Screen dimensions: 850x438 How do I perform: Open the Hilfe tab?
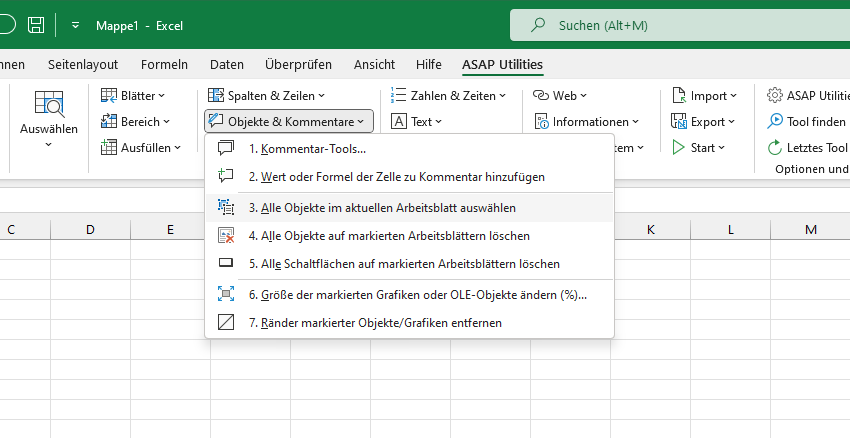(428, 65)
